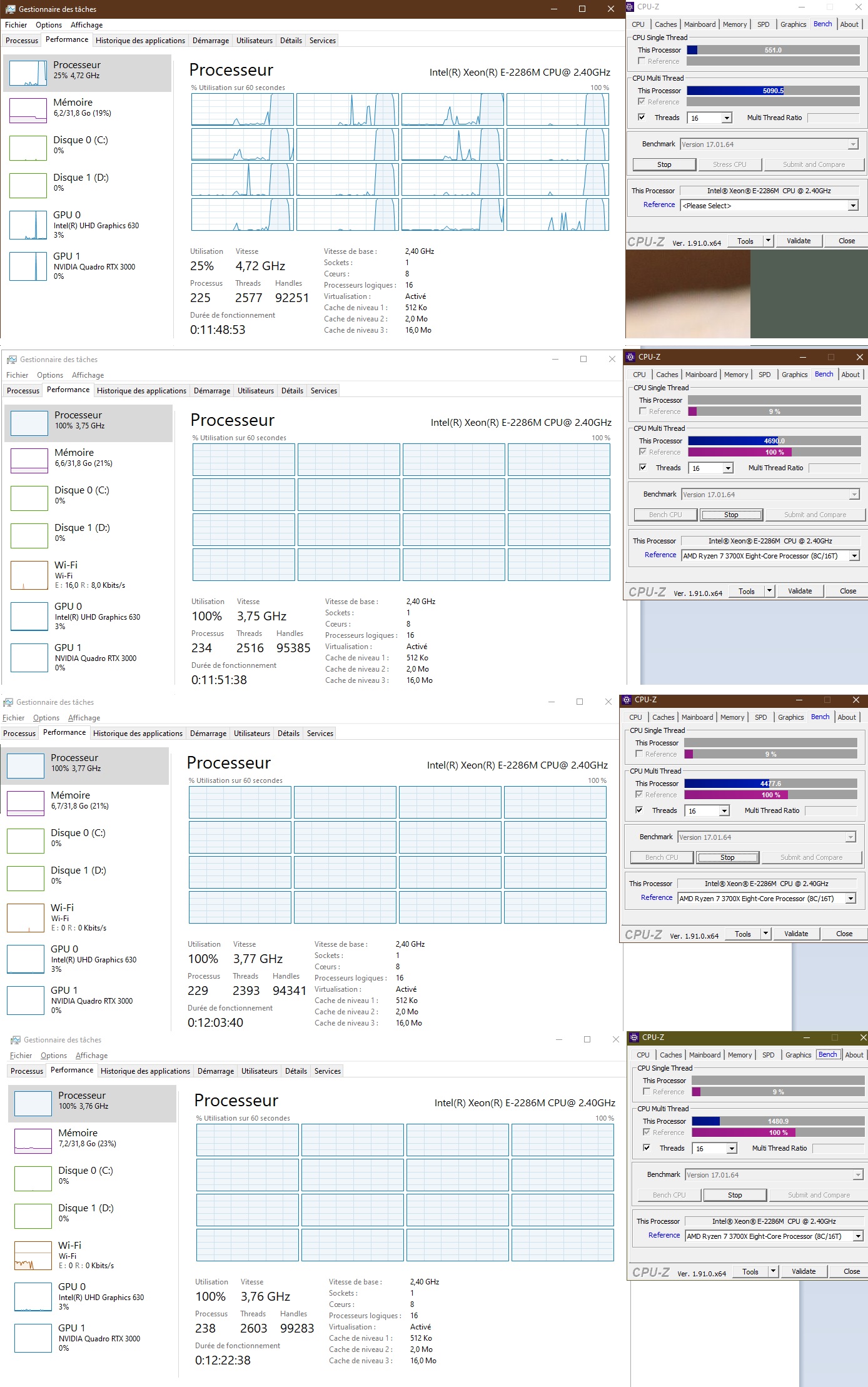This screenshot has height=1387, width=868.
Task: Toggle multi-thread Reference checkbox in CPU-Z scoring 4477.6
Action: pos(639,794)
